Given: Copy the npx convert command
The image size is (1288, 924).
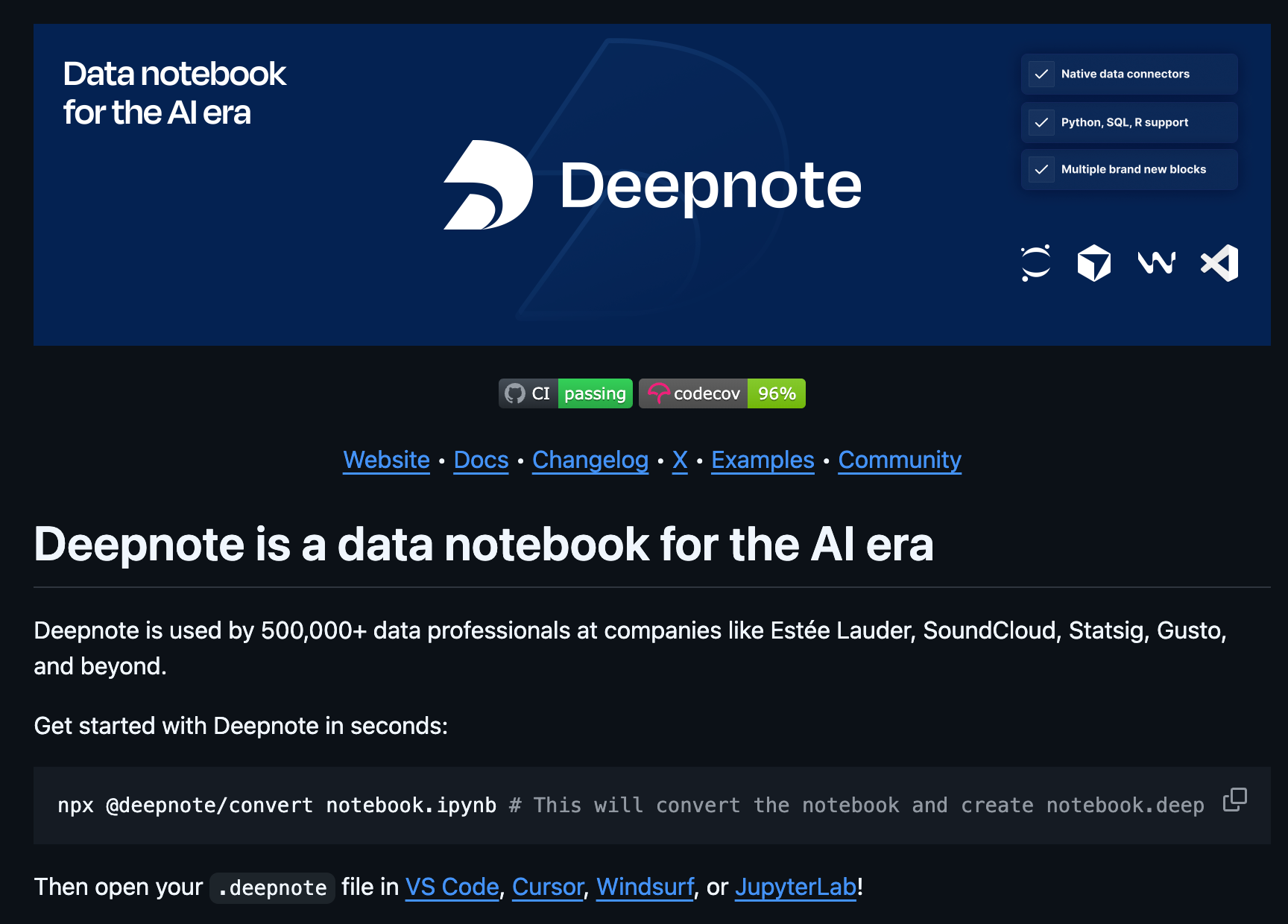Looking at the screenshot, I should 1234,800.
